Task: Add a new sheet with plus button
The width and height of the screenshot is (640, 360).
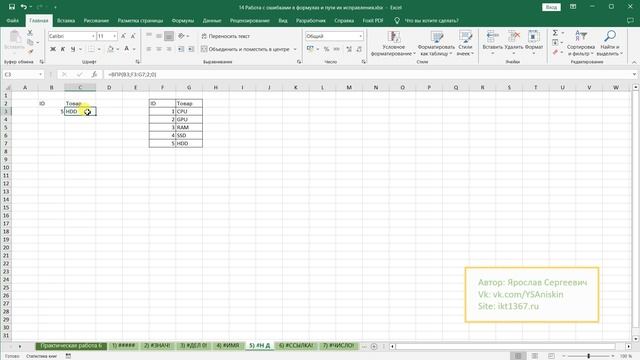Action: (374, 346)
